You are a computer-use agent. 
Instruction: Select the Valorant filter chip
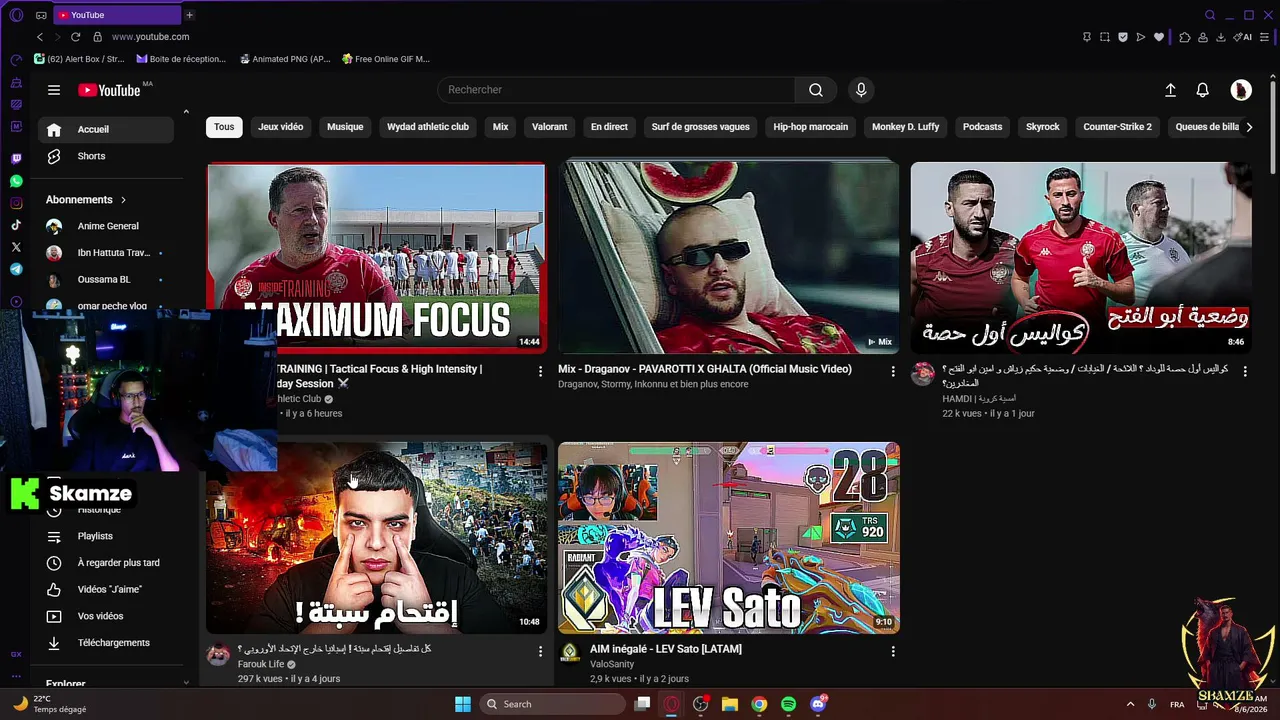coord(549,127)
